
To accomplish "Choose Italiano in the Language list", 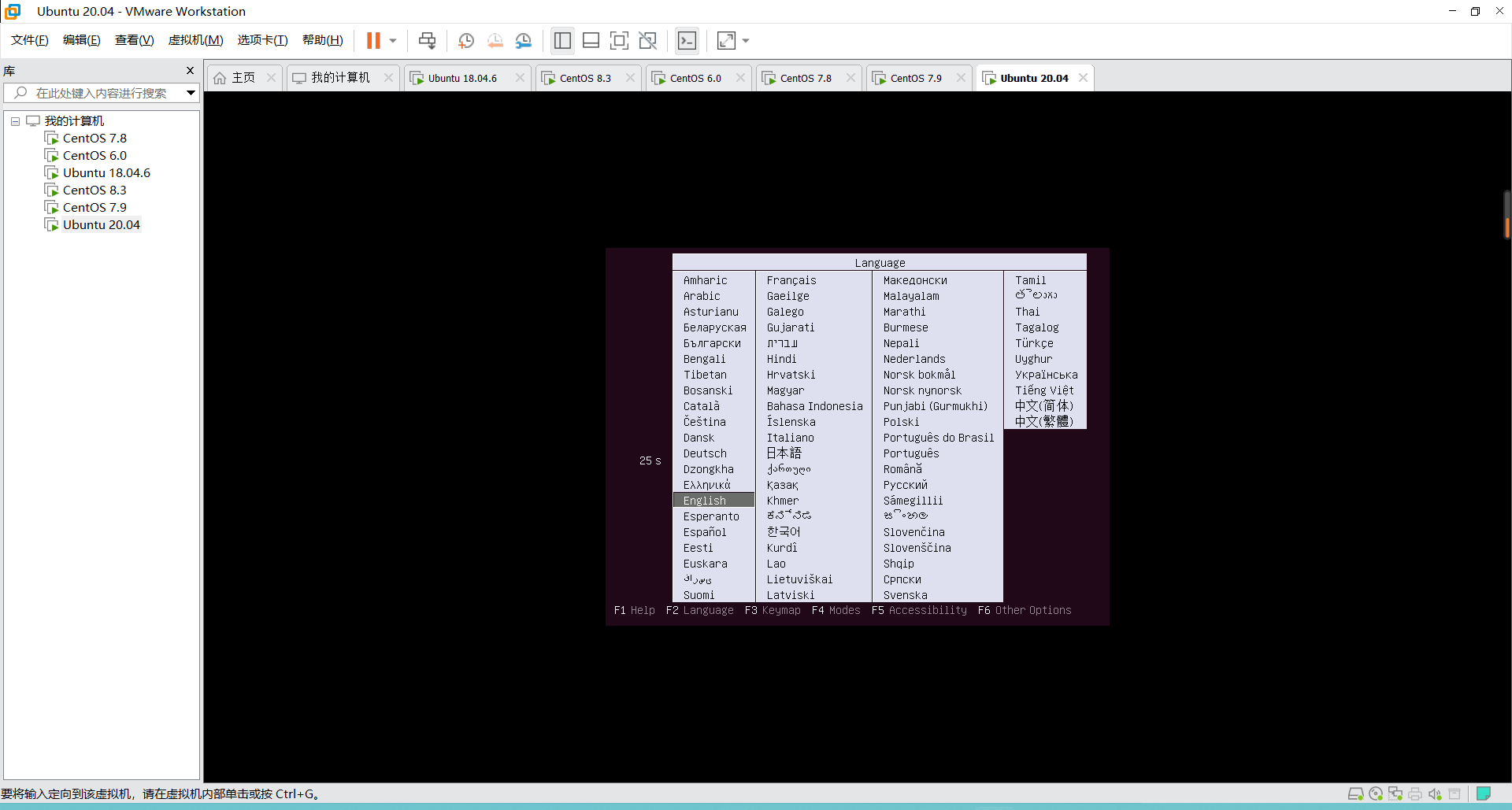I will [x=791, y=438].
